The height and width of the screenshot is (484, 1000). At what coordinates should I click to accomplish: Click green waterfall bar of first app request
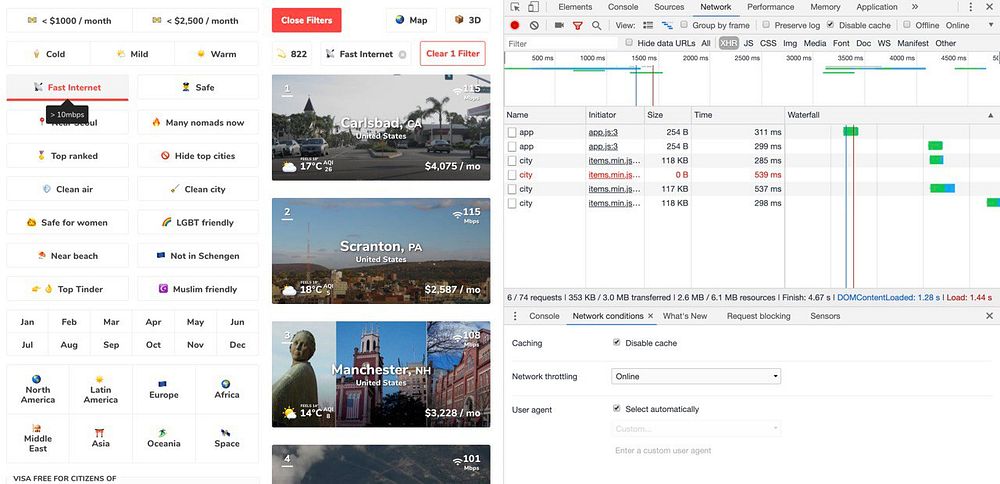coord(851,131)
